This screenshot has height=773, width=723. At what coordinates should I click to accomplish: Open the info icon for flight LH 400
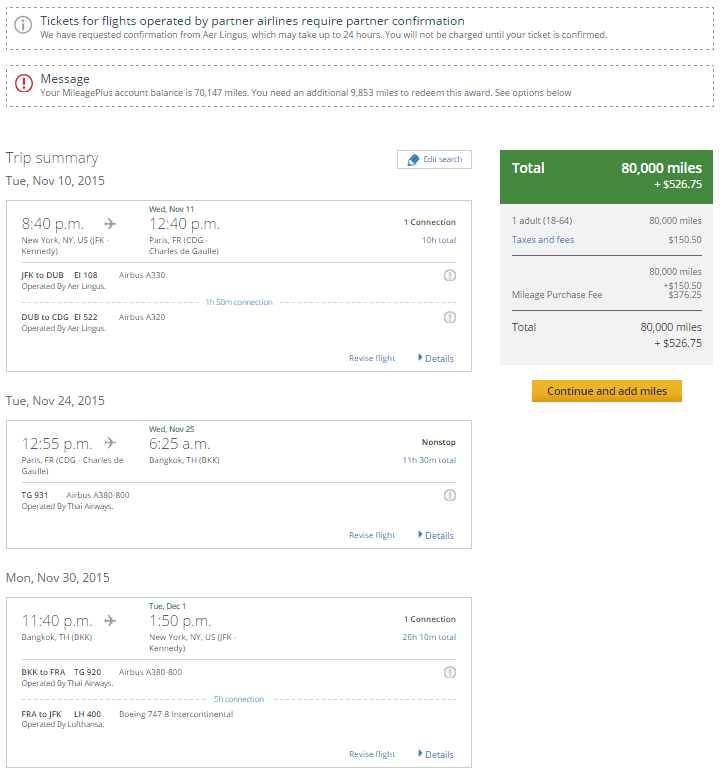(x=450, y=714)
